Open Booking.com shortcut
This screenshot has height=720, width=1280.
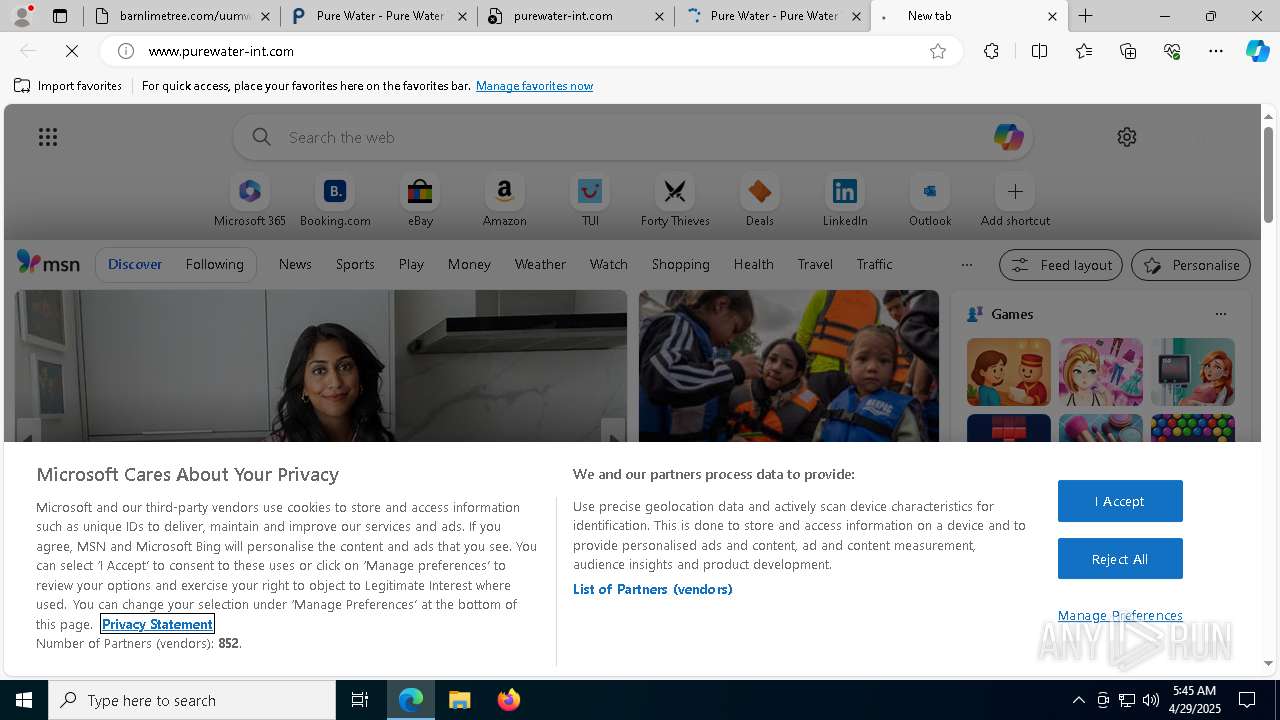point(335,201)
